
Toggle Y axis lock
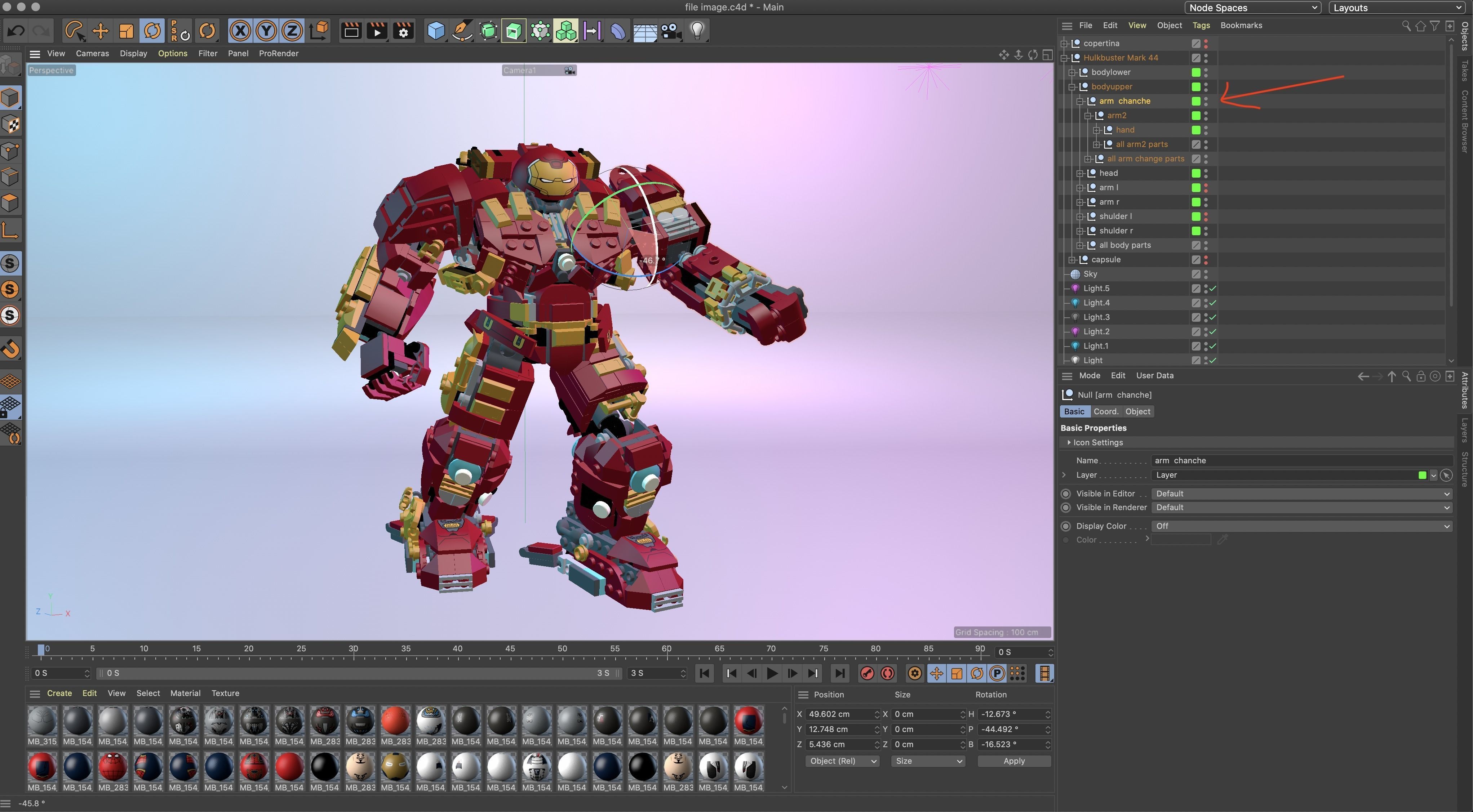coord(266,30)
